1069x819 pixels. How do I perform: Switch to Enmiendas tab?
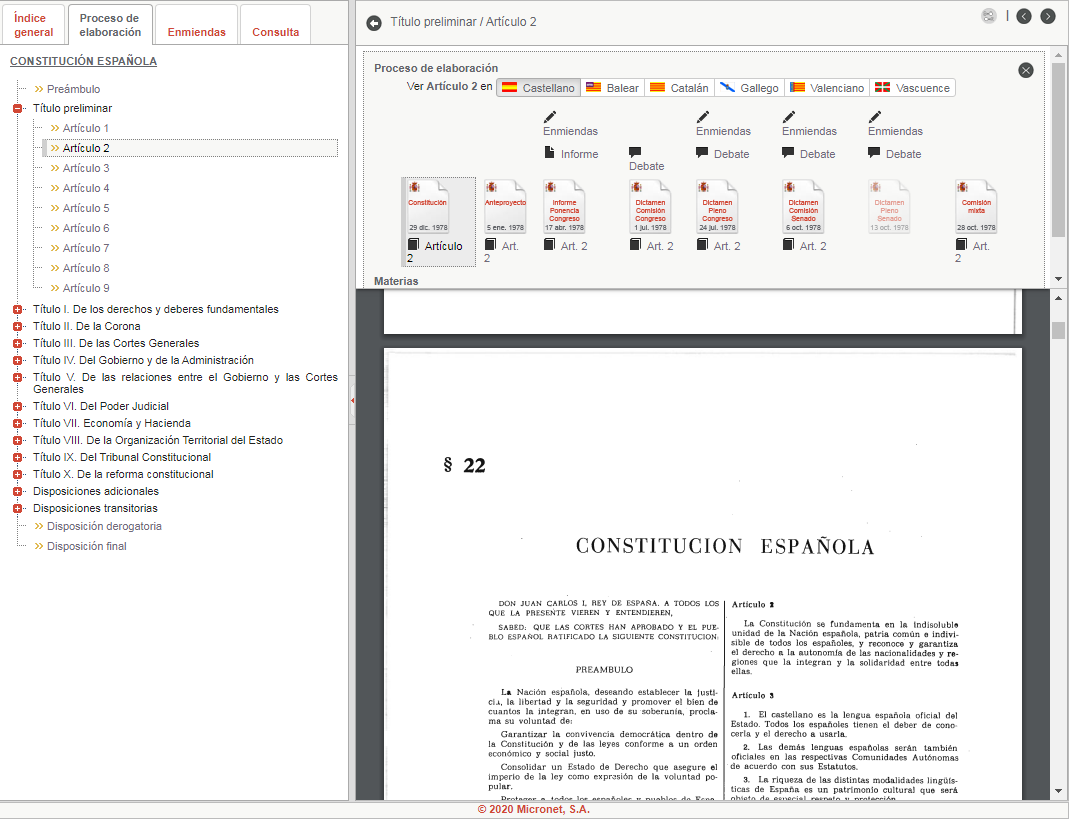196,25
